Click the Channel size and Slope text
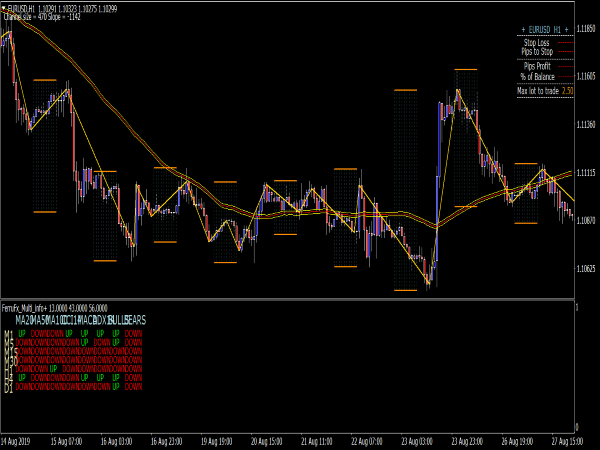Viewport: 600px width, 450px height. 41,16
